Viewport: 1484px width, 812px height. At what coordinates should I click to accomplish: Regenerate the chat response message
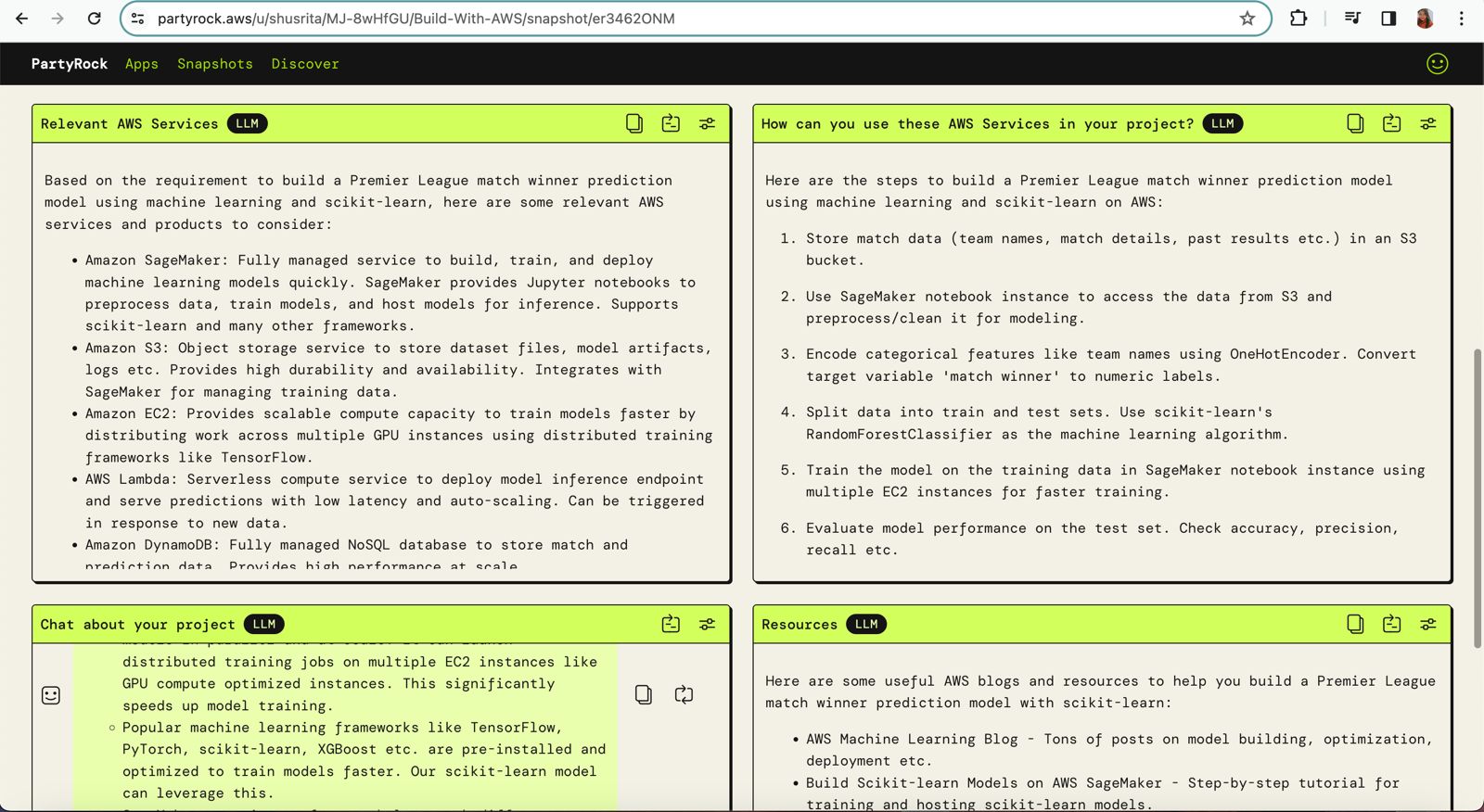684,694
